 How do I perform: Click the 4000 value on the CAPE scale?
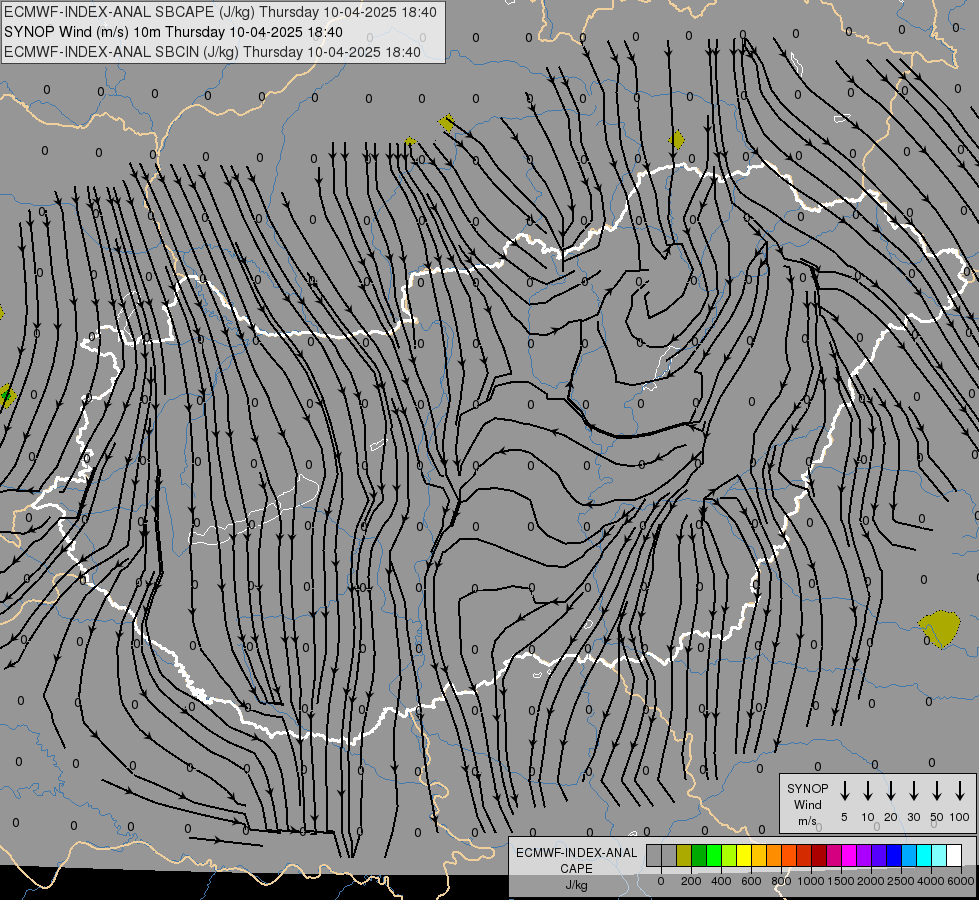tap(930, 881)
